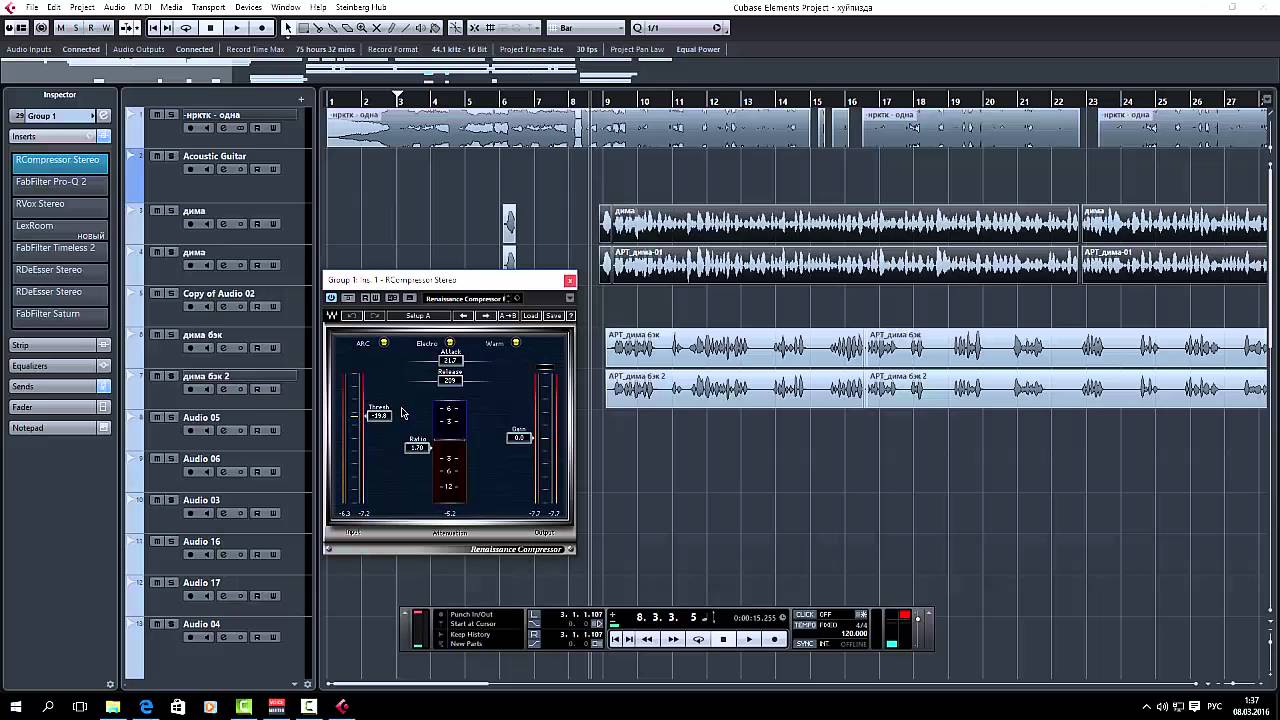
Task: Toggle the Electro behavior button
Action: coord(450,344)
